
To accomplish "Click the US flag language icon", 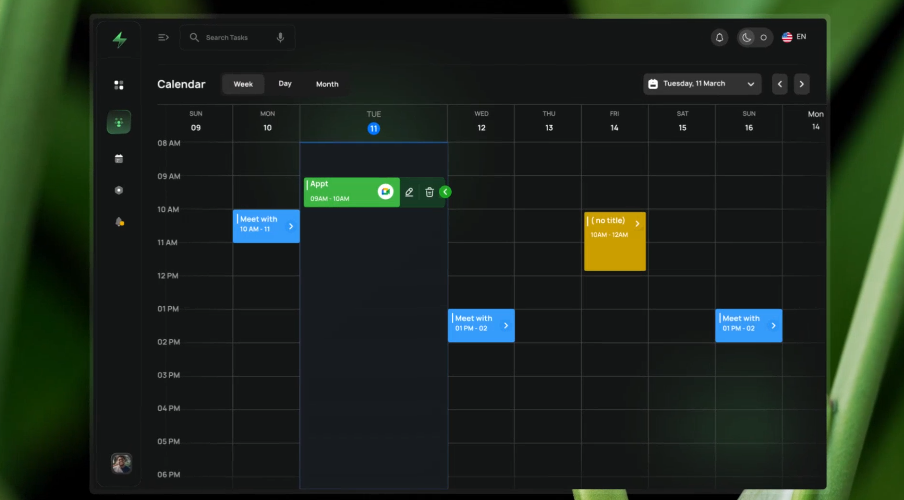I will click(787, 37).
